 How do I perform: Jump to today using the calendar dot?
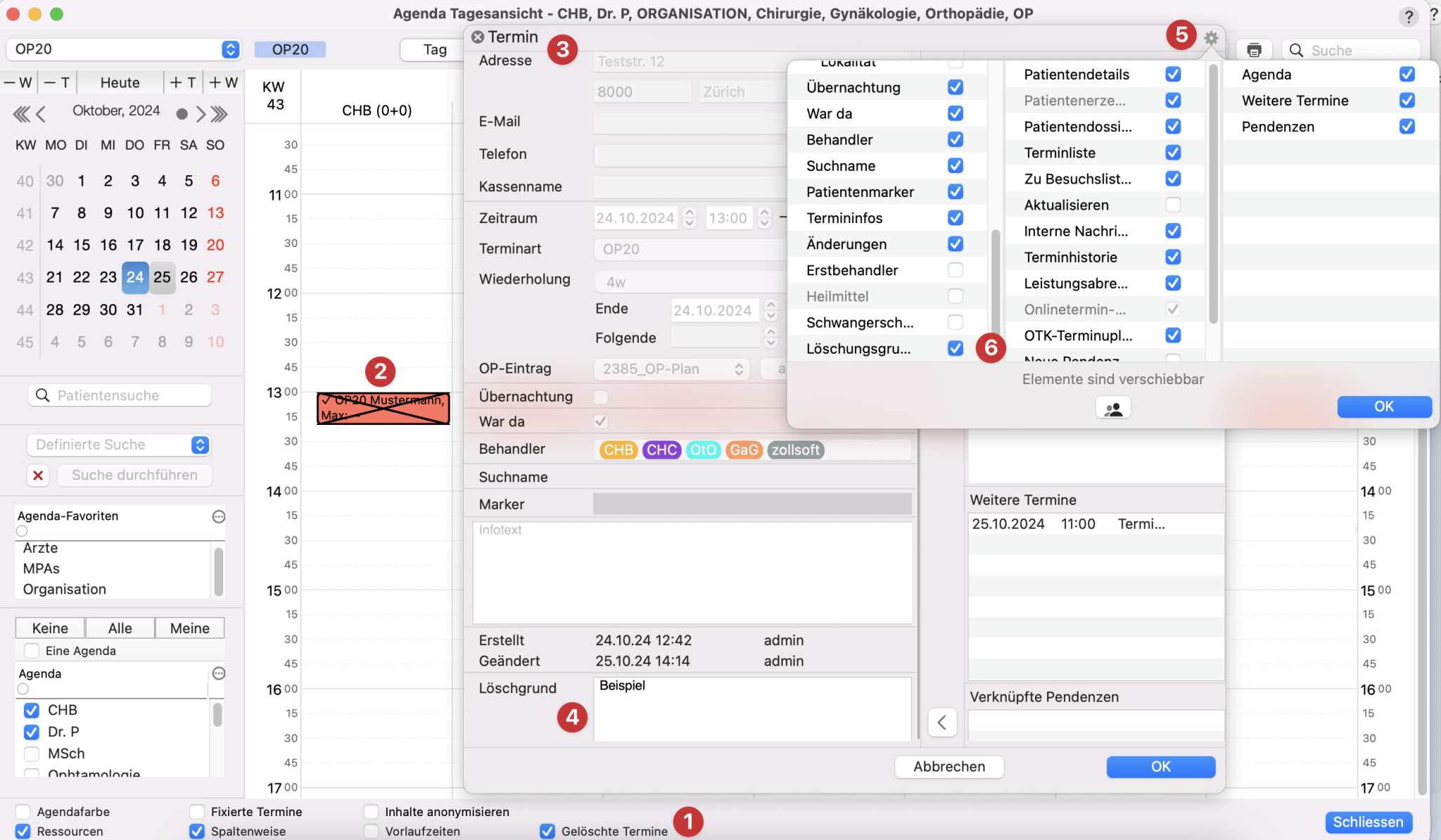coord(182,113)
